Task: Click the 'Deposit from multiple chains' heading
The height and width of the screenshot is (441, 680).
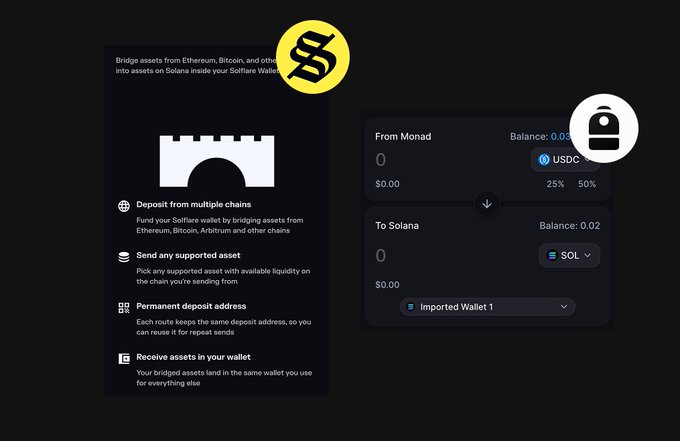Action: (x=193, y=204)
